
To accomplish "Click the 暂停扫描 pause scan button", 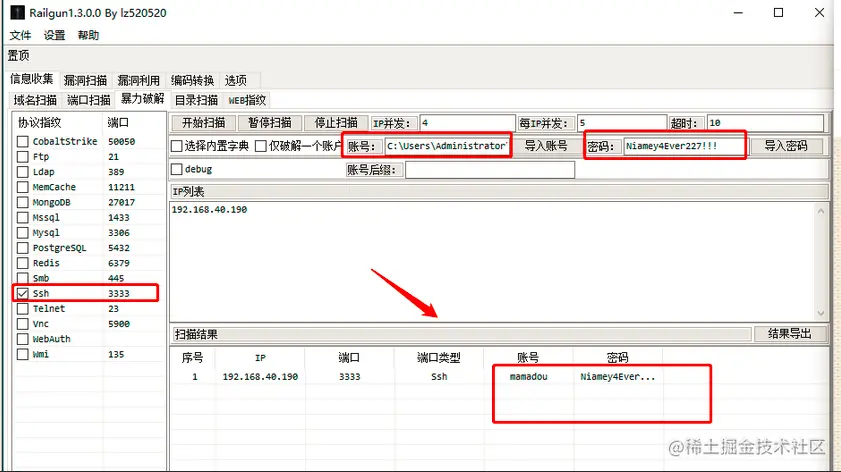I will coord(270,123).
